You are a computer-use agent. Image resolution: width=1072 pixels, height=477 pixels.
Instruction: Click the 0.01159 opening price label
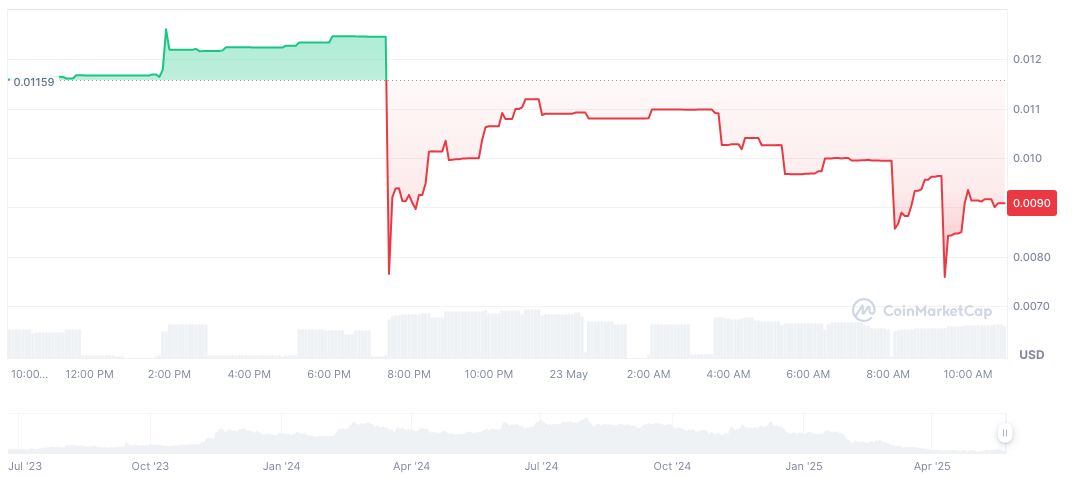point(33,81)
